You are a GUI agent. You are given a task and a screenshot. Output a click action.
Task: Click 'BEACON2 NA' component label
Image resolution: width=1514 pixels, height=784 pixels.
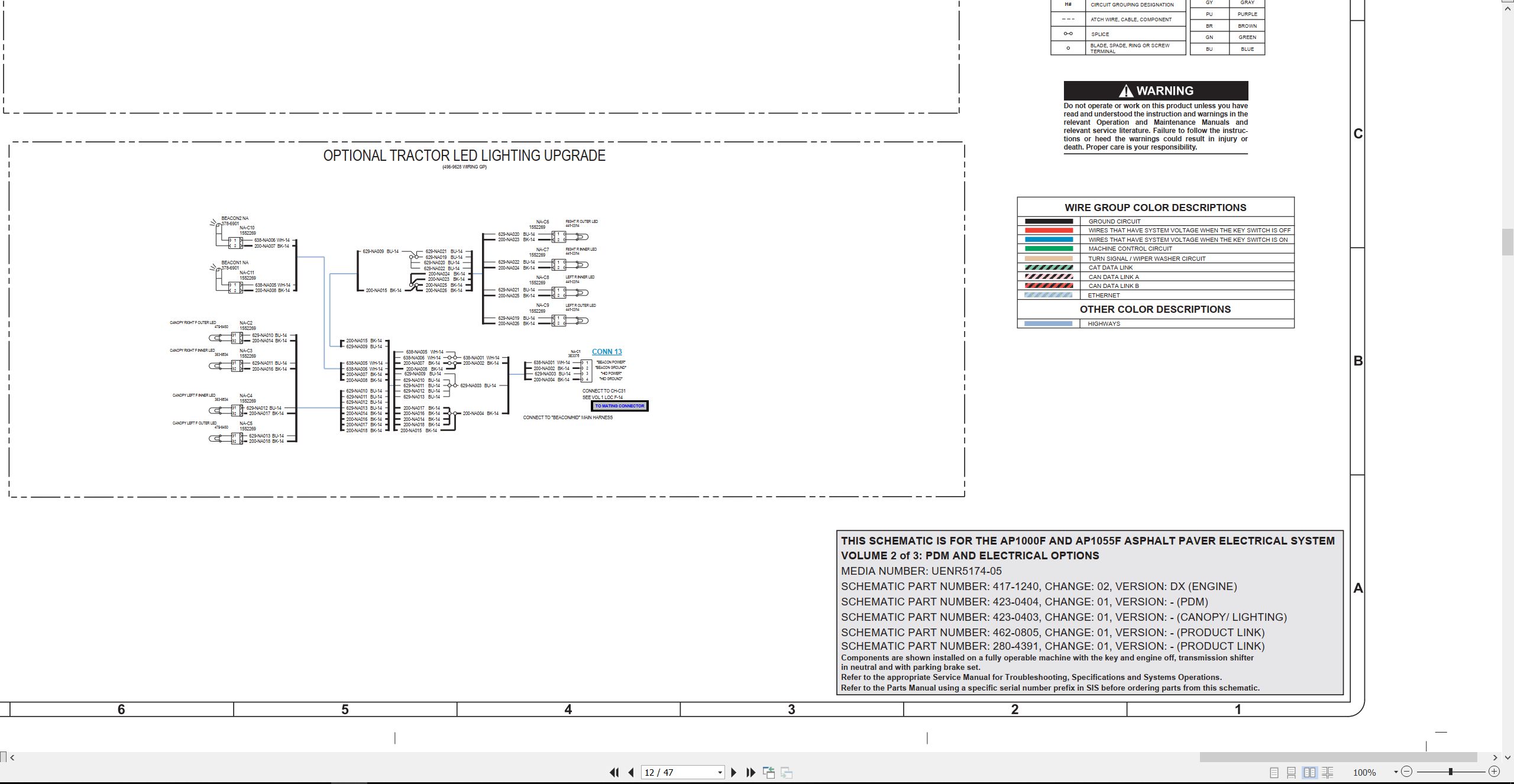point(235,218)
